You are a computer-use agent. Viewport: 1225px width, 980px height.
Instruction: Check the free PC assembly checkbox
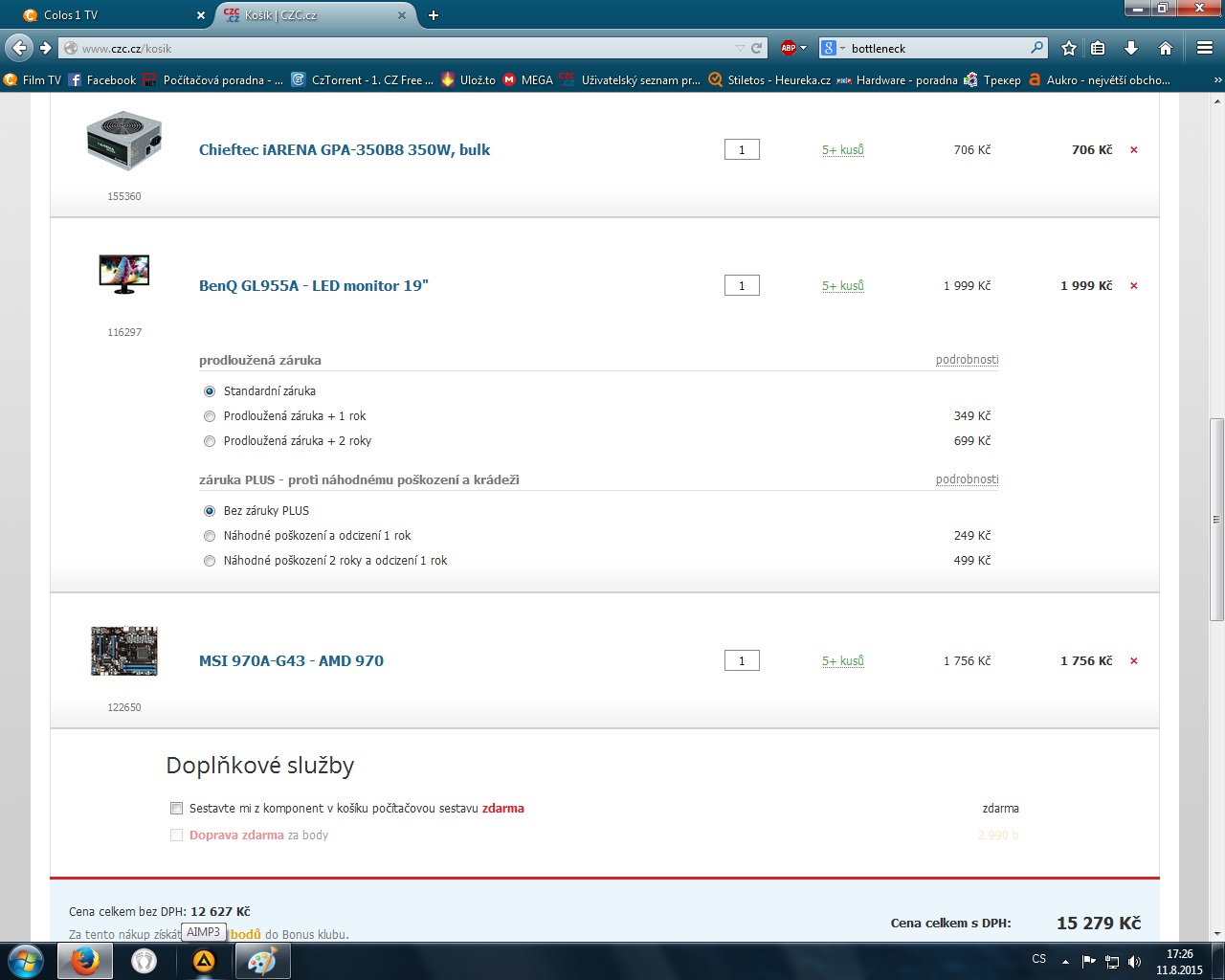tap(176, 809)
